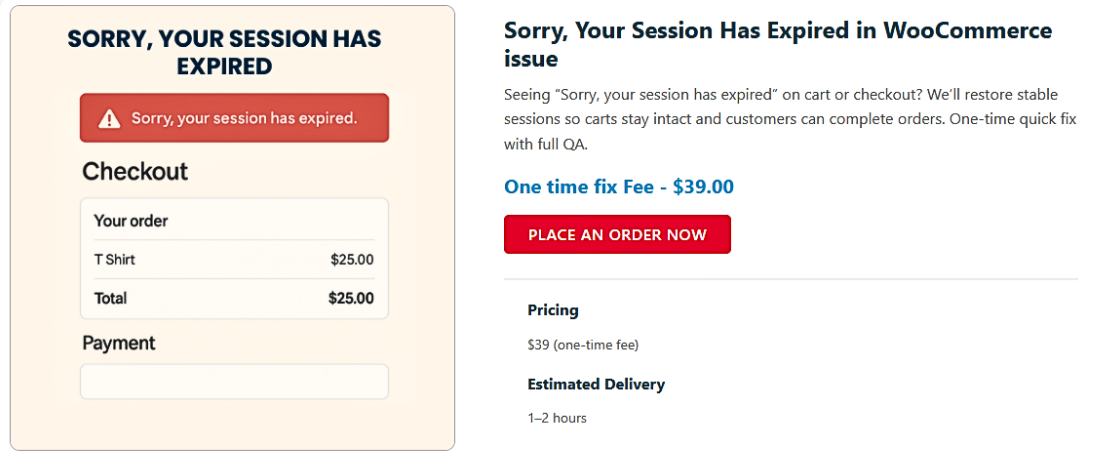Focus the empty Payment input box
The image size is (1108, 465).
click(234, 382)
